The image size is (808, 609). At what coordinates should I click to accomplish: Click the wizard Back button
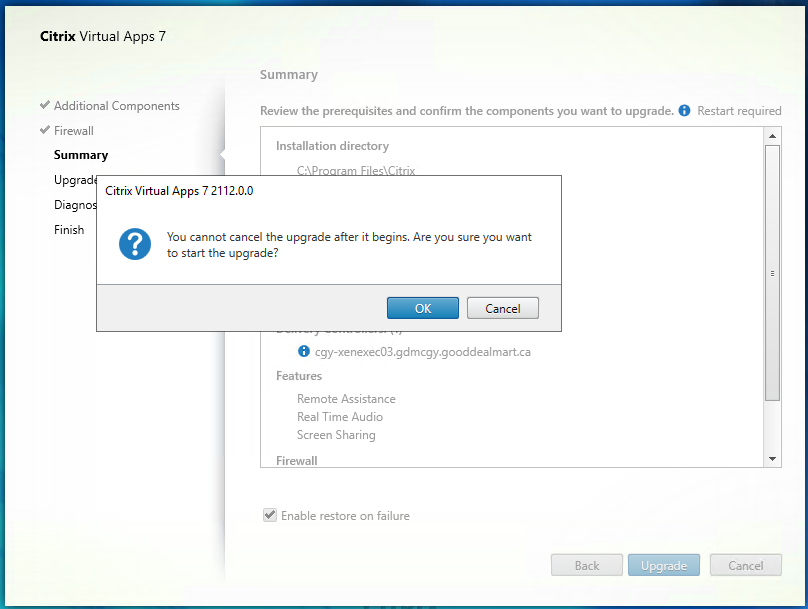[586, 565]
